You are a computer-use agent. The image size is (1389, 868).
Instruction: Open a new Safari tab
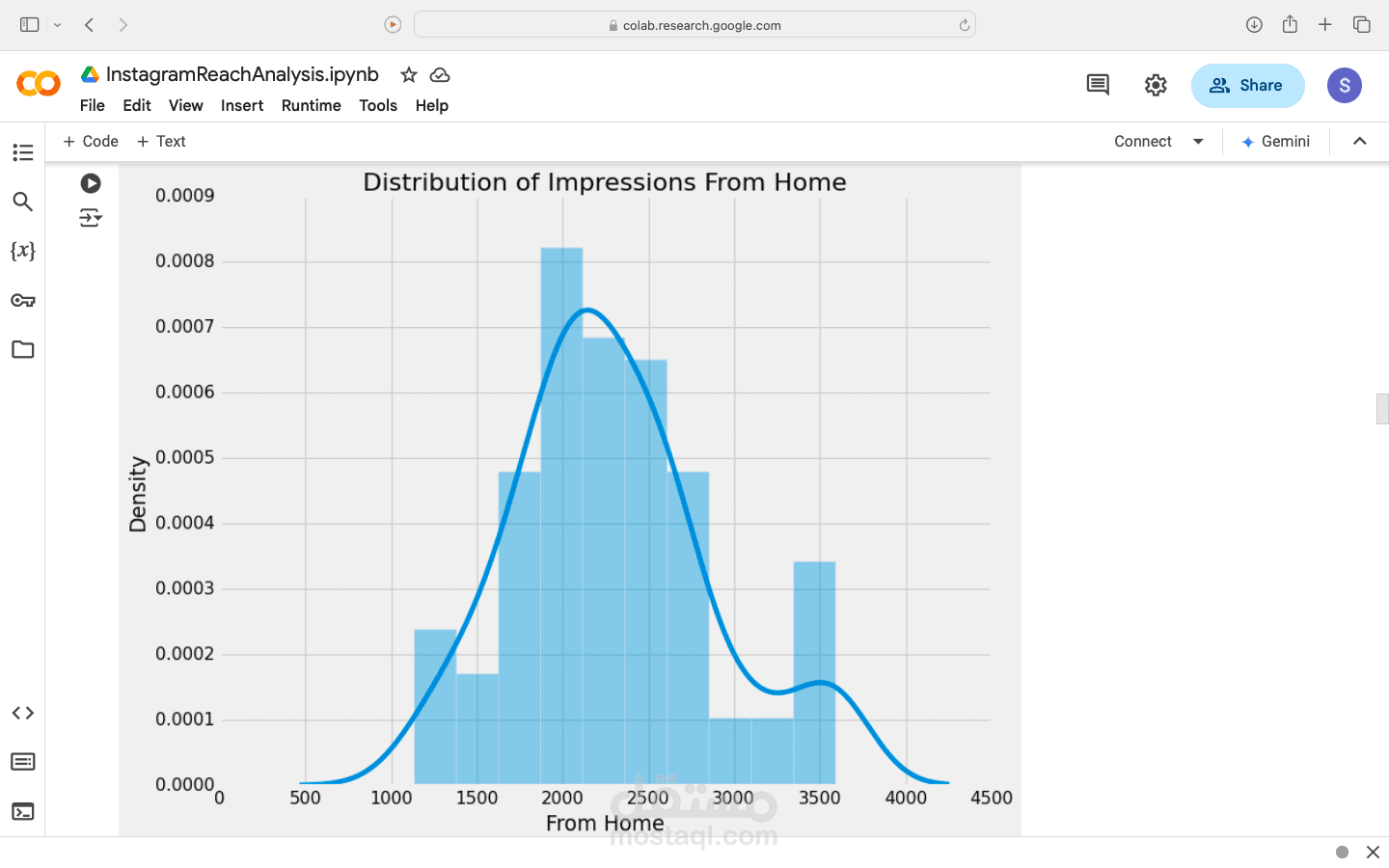tap(1325, 25)
